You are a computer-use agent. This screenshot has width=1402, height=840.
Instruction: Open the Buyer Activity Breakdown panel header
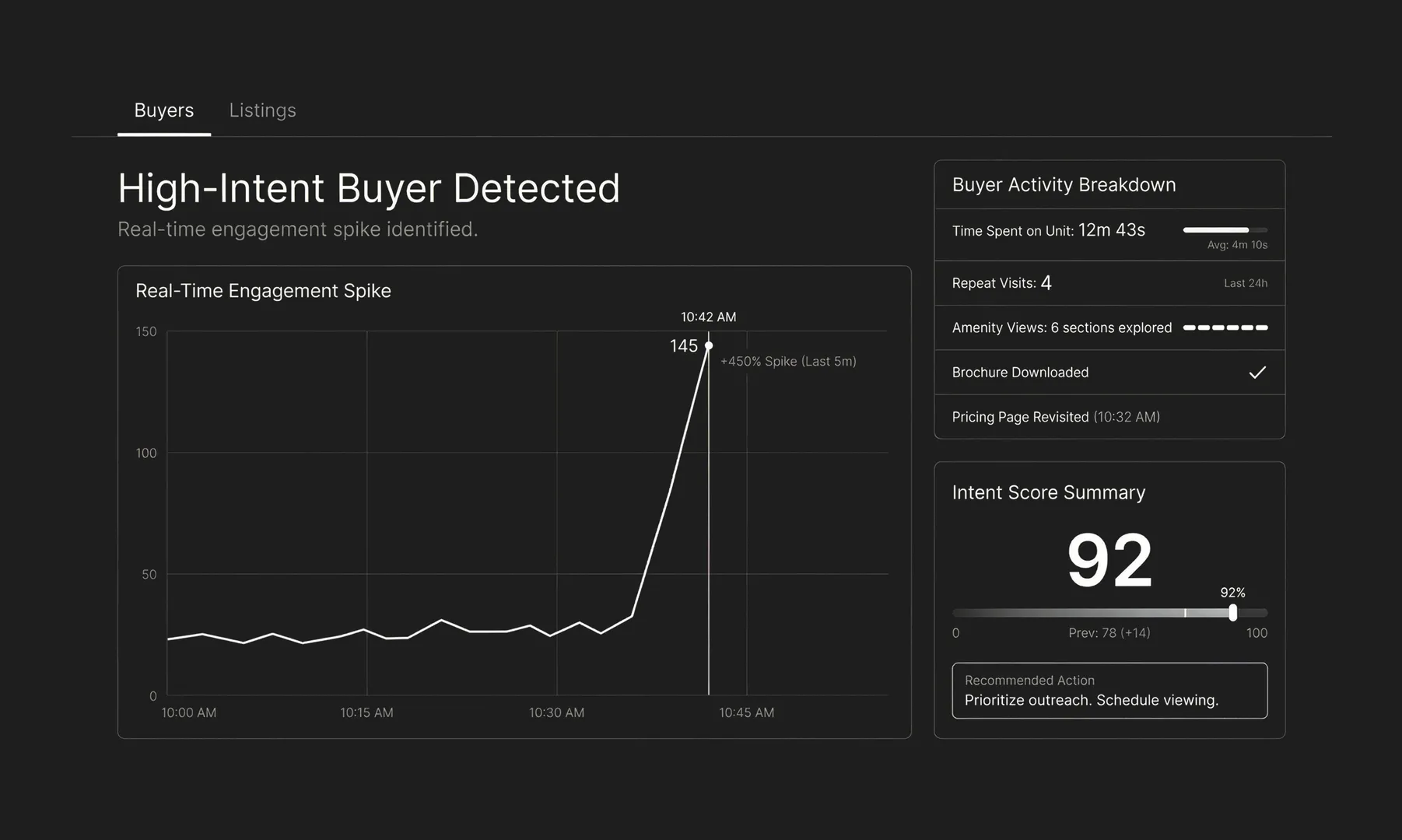point(1064,184)
